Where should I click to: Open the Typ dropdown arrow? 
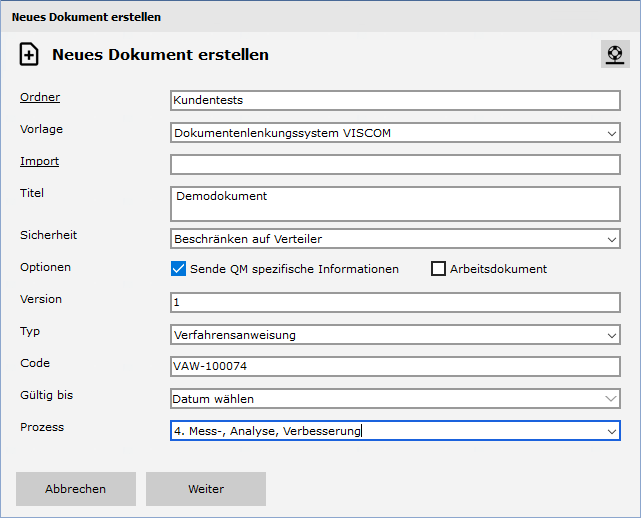(611, 335)
